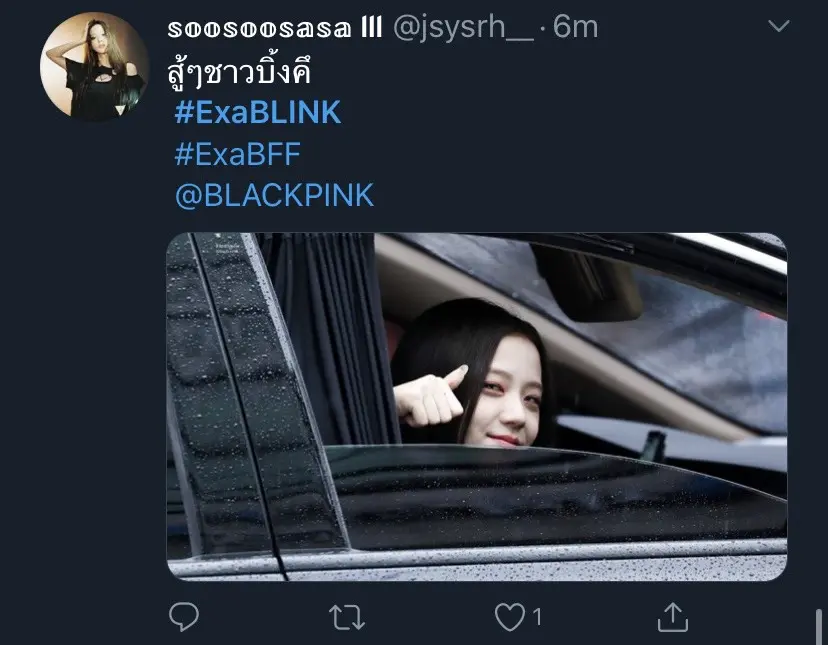This screenshot has height=645, width=828.
Task: Visit the @jsysrh__ handle profile
Action: [x=463, y=27]
